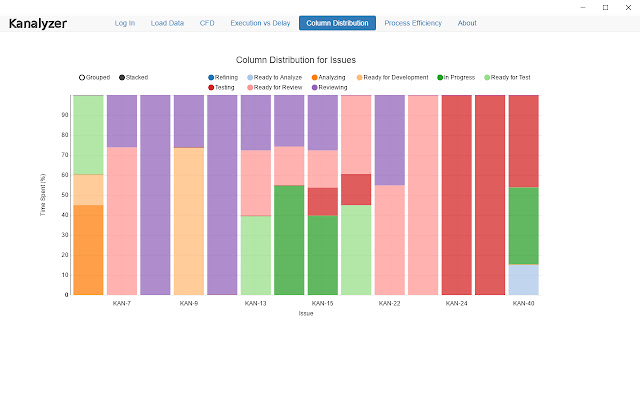Screen dimensions: 640x400
Task: Click the all-red KAN-24 bar
Action: (x=456, y=195)
